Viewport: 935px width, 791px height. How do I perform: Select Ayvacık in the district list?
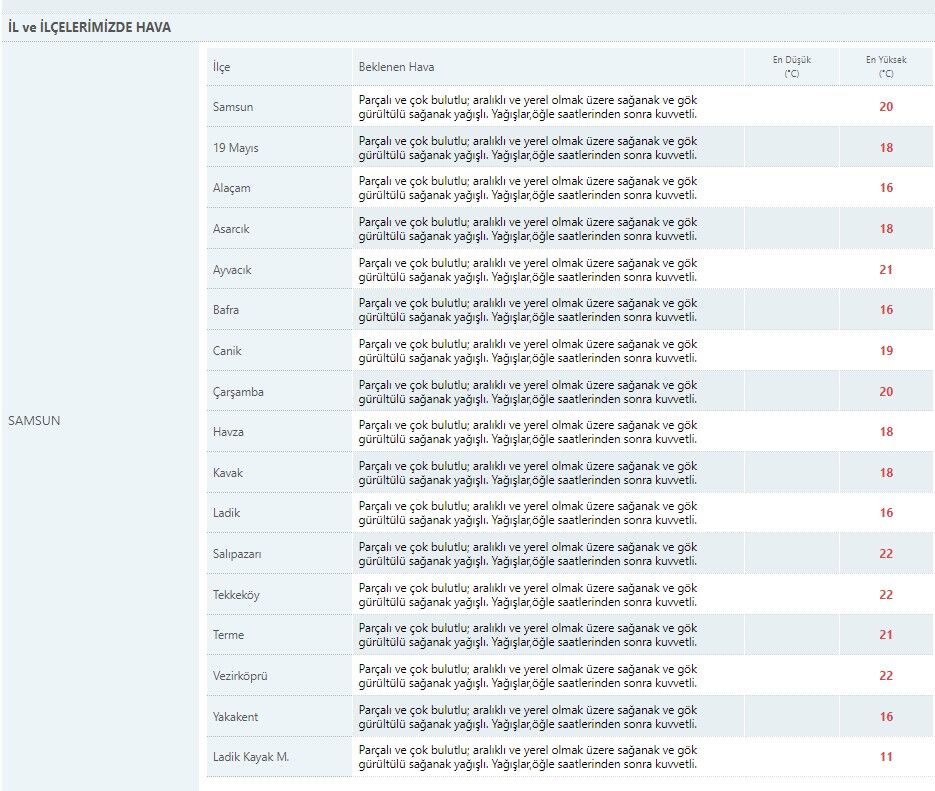(232, 270)
